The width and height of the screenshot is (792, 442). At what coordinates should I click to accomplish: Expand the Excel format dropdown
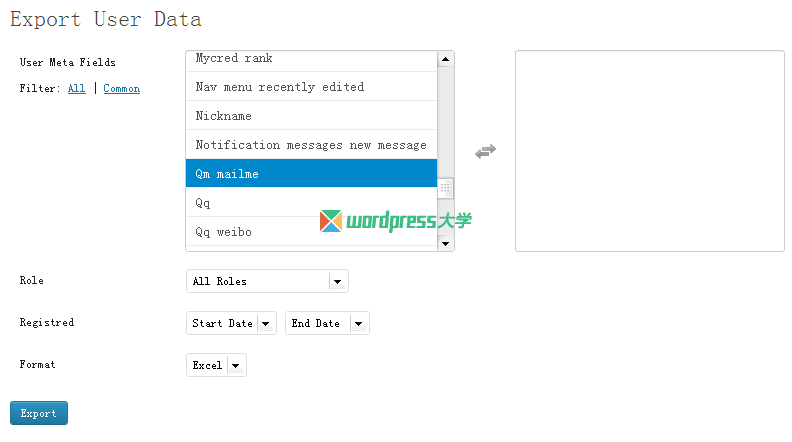(x=216, y=366)
